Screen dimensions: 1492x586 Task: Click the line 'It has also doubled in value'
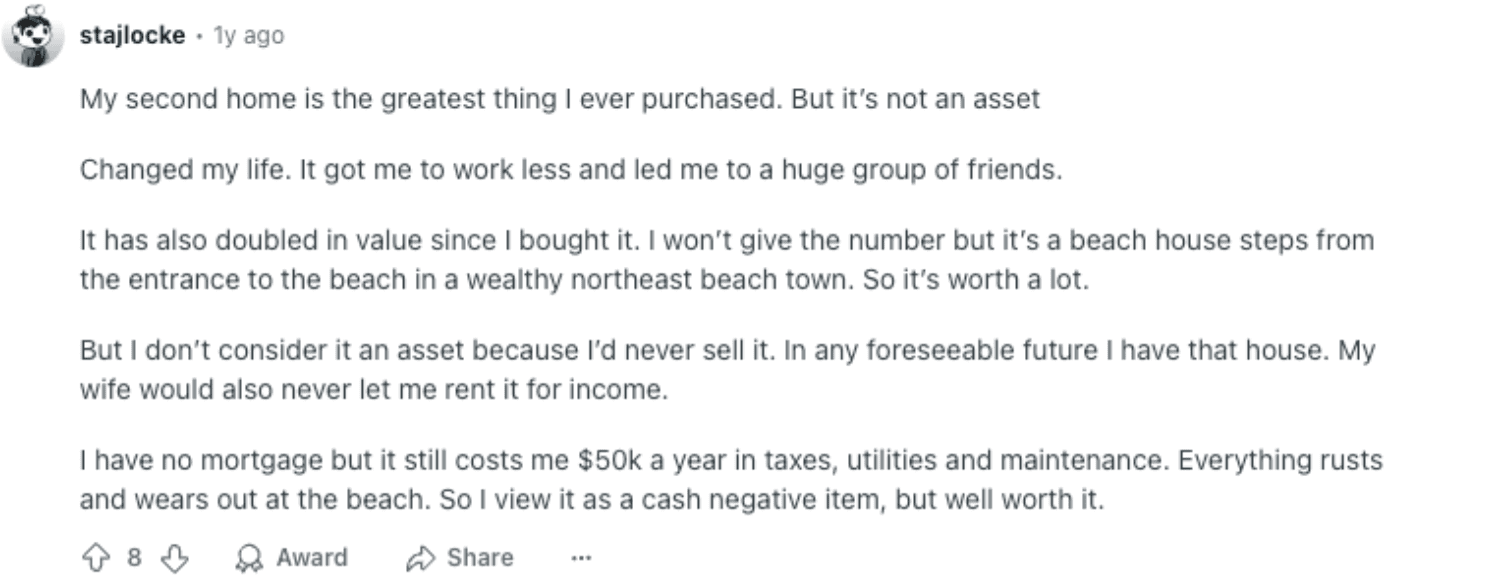tap(727, 241)
